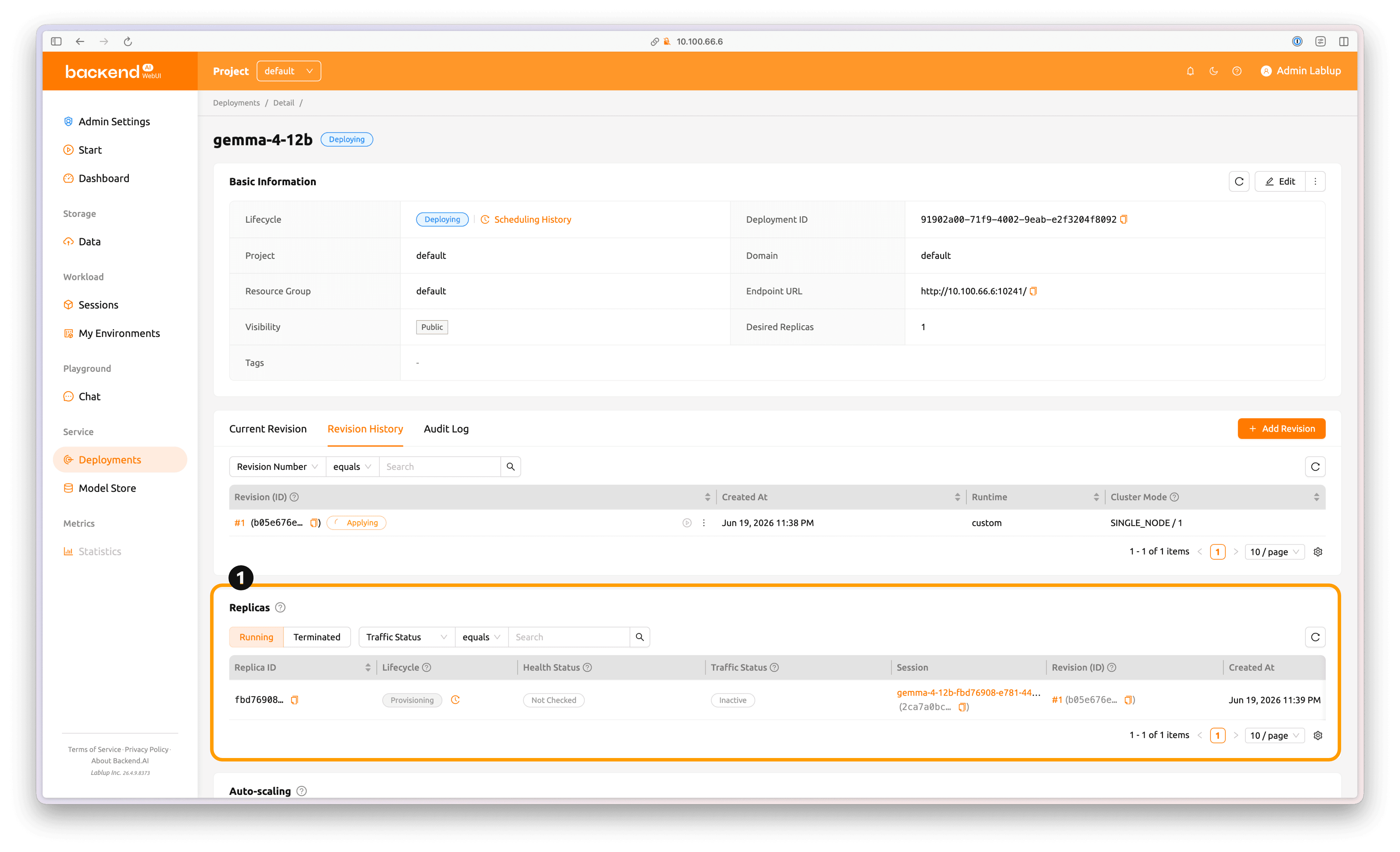This screenshot has width=1400, height=852.
Task: Select the Revision History tab
Action: point(365,429)
